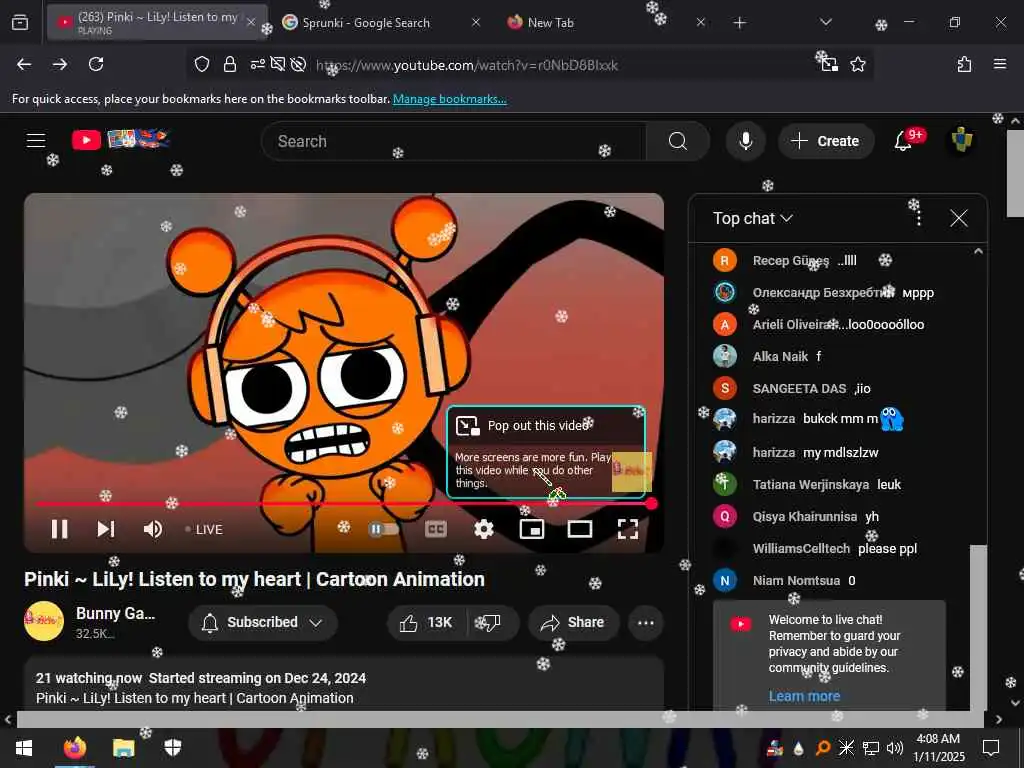Click Manage bookmarks link
The width and height of the screenshot is (1024, 768).
[x=449, y=99]
